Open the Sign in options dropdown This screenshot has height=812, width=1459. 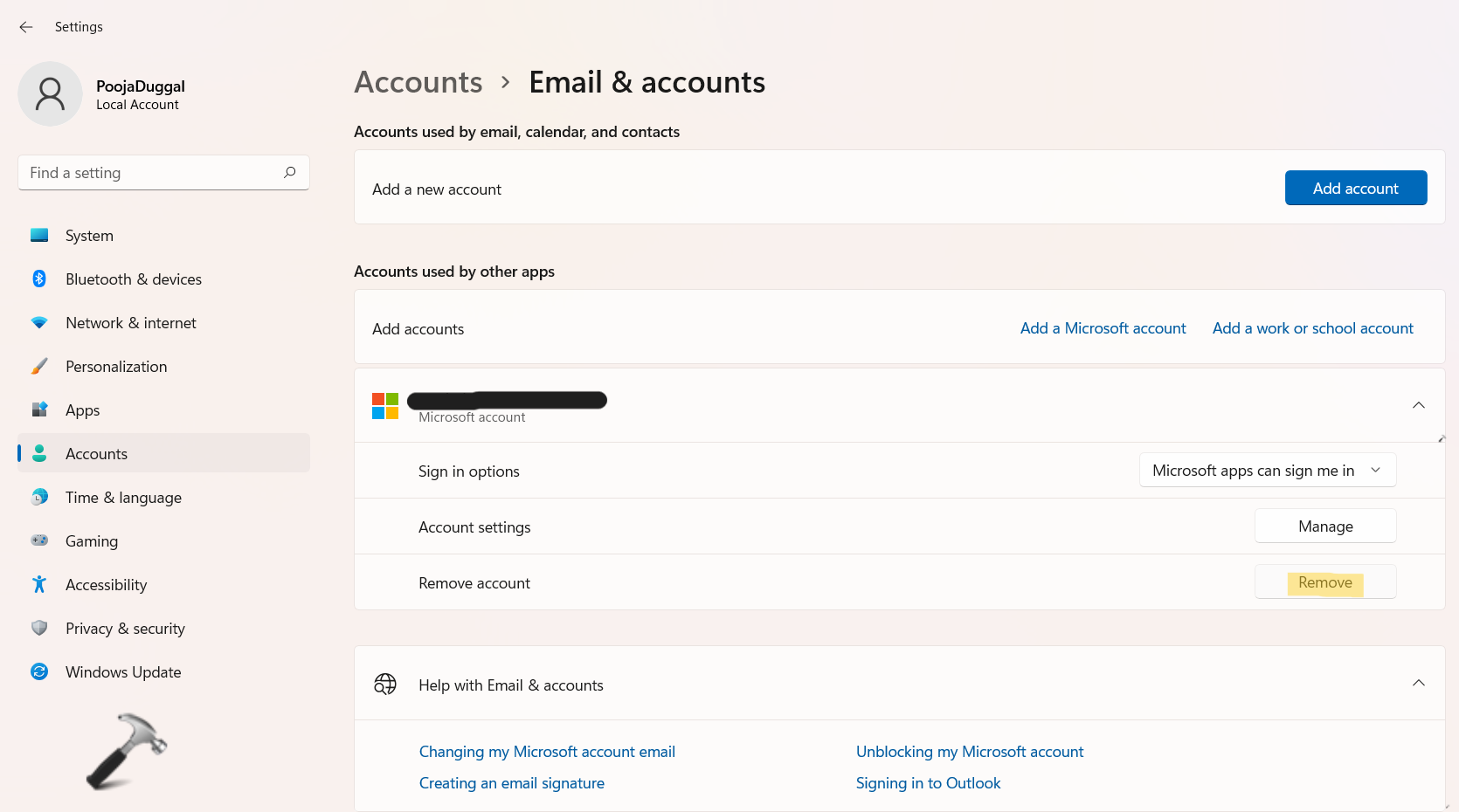(x=1267, y=471)
